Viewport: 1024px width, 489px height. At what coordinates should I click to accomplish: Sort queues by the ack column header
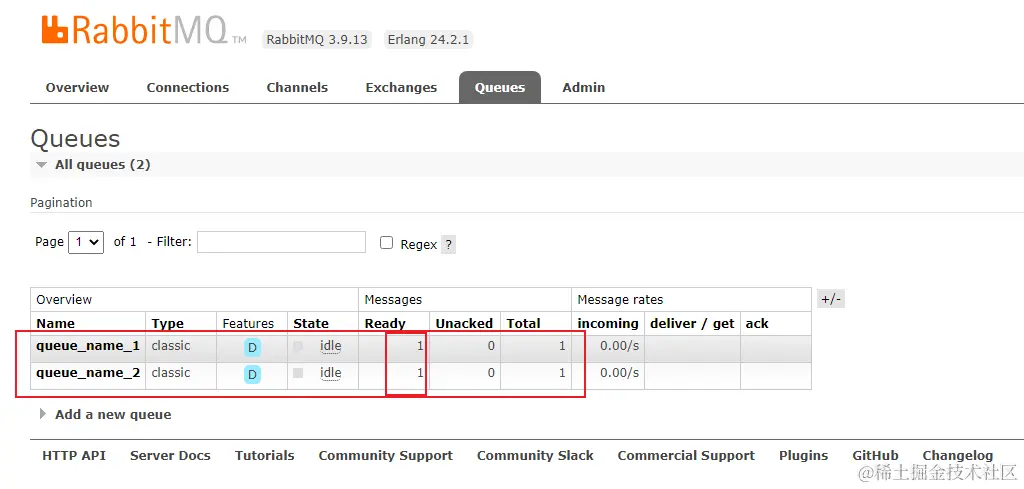pyautogui.click(x=757, y=324)
